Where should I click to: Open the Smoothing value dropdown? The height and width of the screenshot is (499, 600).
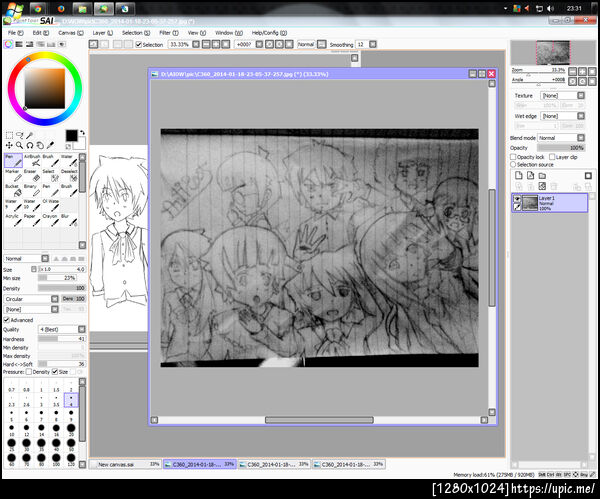click(x=366, y=44)
